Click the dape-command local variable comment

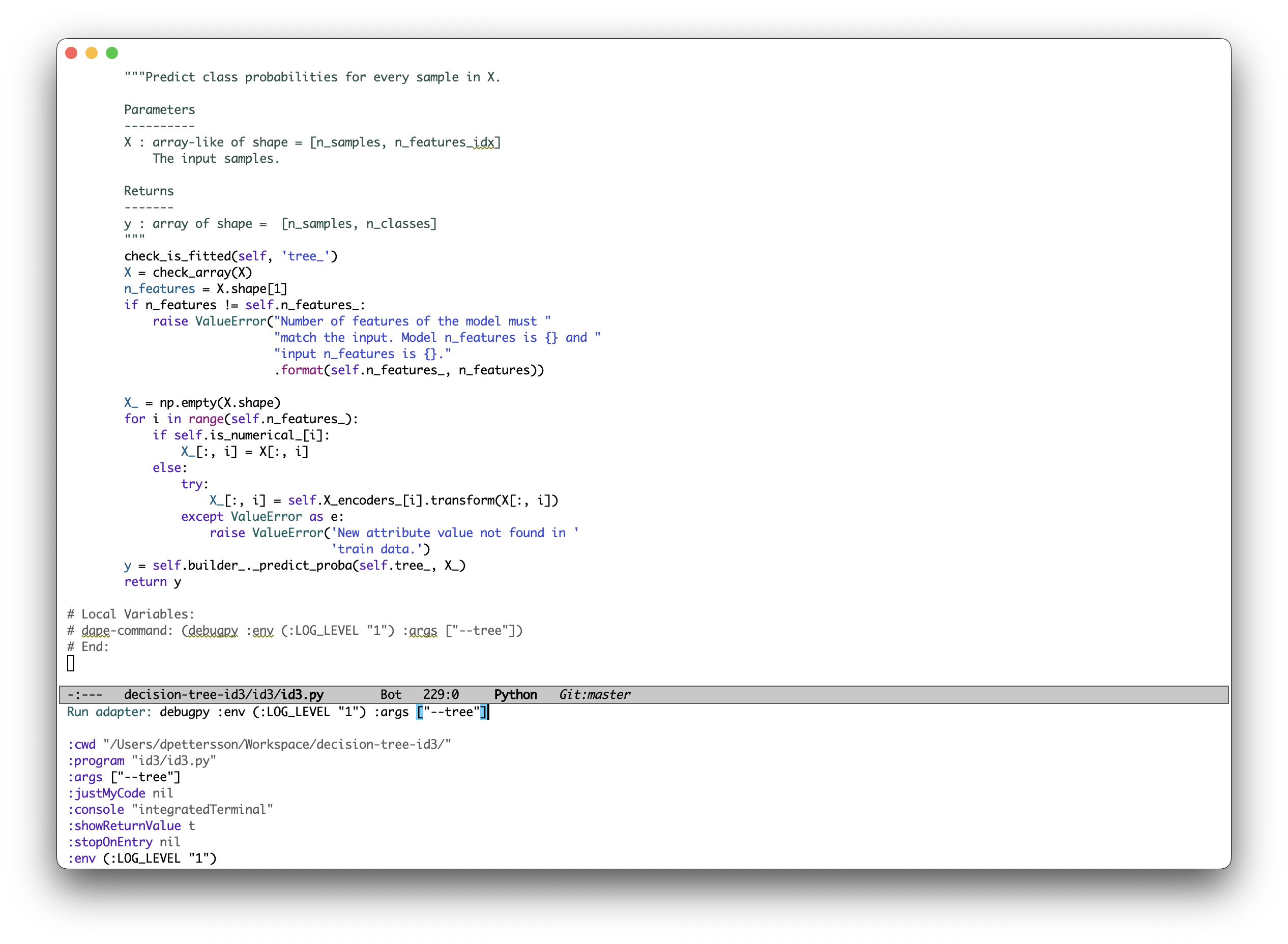[x=295, y=630]
